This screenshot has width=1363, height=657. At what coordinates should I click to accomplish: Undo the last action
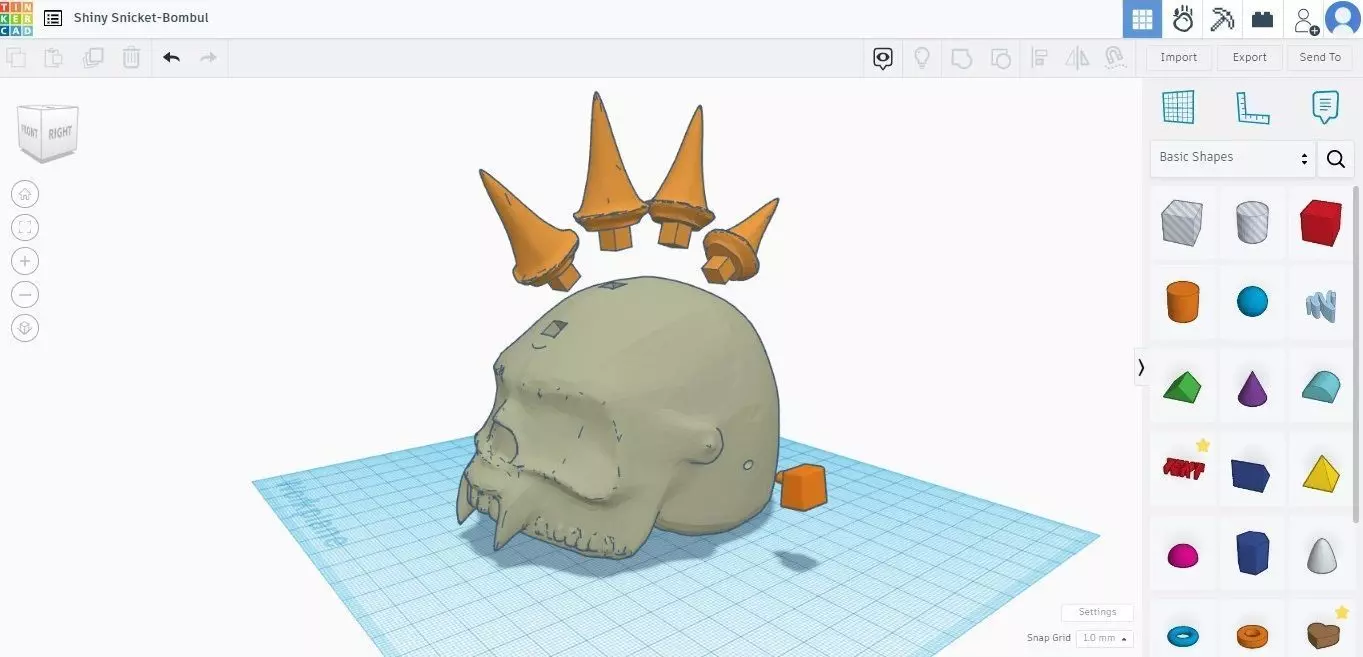tap(172, 58)
